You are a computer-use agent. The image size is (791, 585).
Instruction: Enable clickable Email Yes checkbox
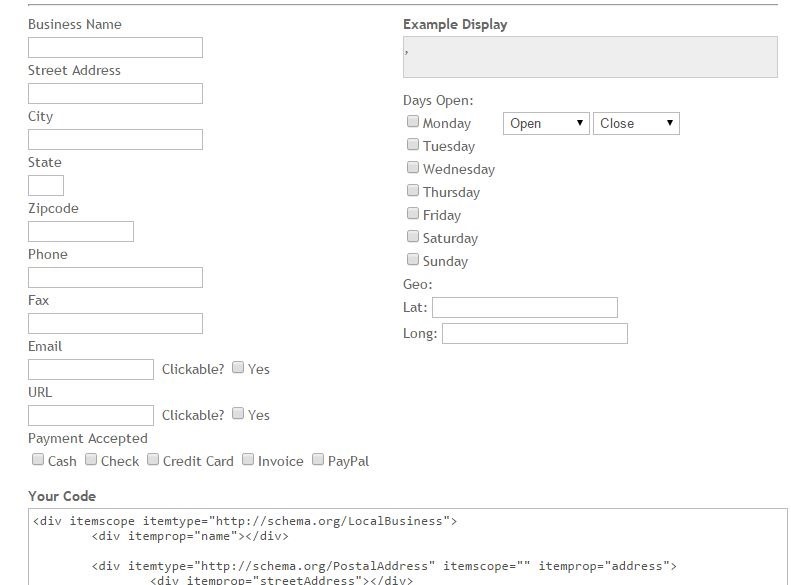click(238, 368)
